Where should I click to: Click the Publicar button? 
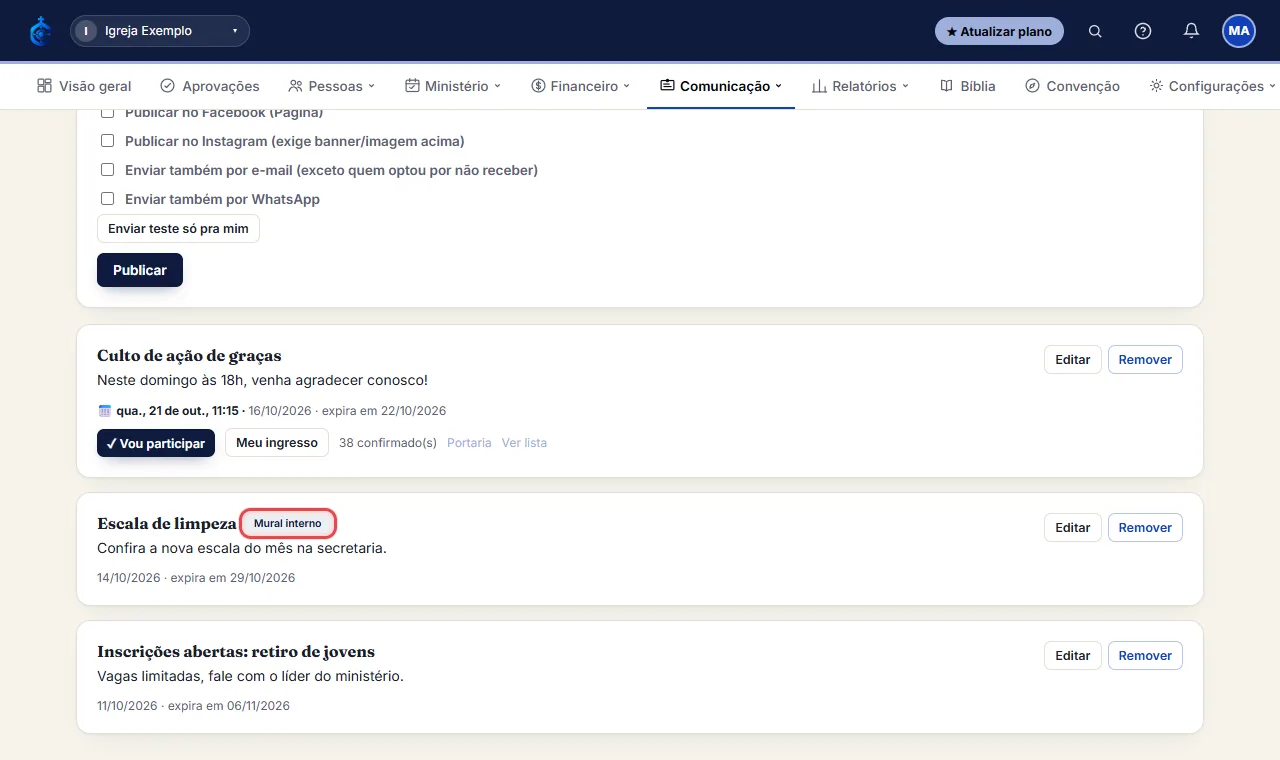click(140, 270)
